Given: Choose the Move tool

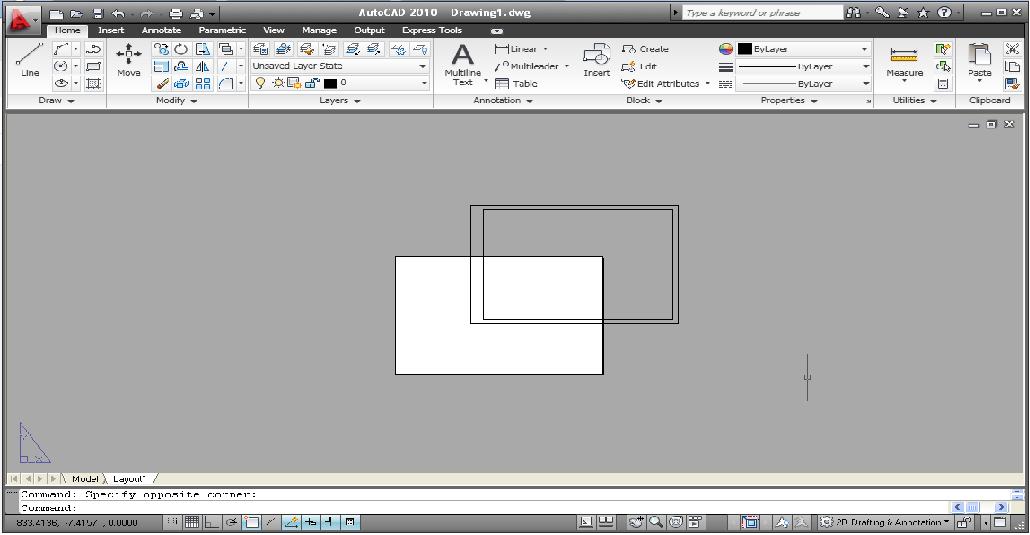Looking at the screenshot, I should tap(129, 60).
